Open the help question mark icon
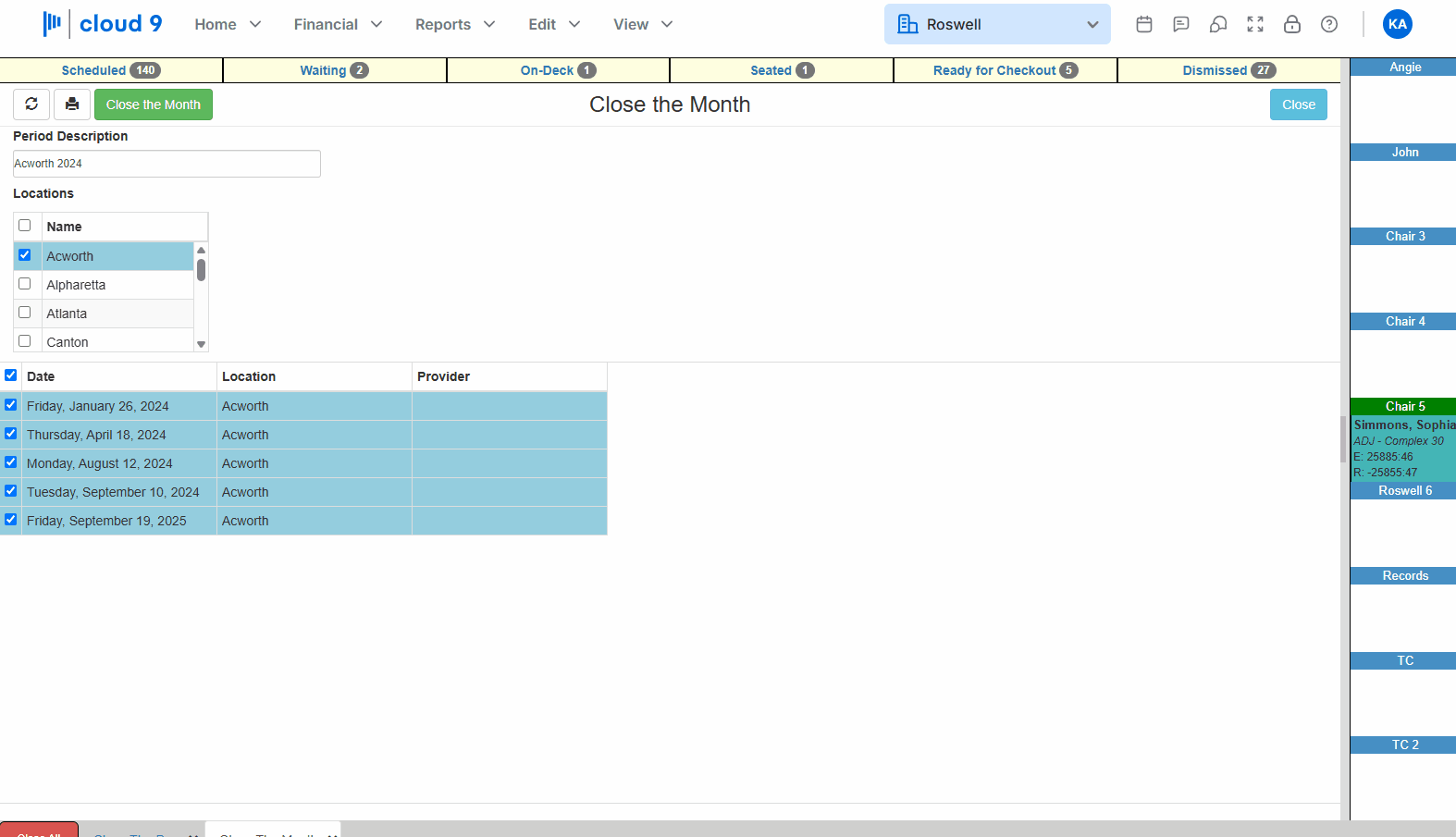Screen dimensions: 1456x837 tap(1329, 24)
